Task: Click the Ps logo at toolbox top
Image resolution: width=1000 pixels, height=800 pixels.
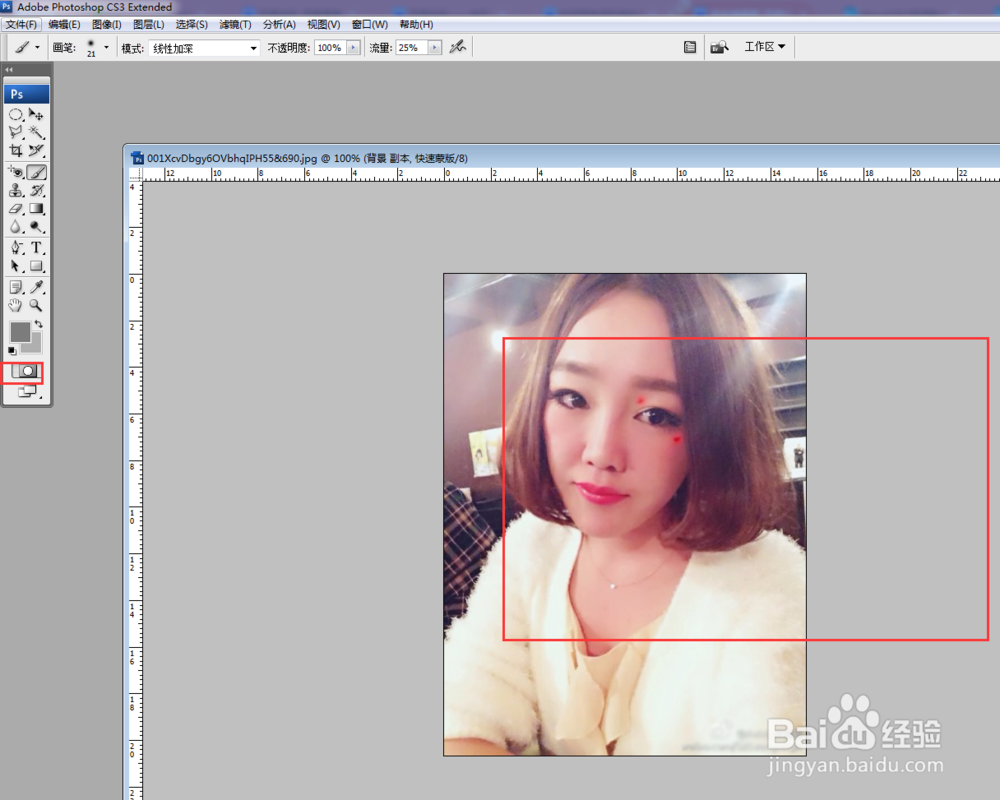Action: click(x=27, y=94)
